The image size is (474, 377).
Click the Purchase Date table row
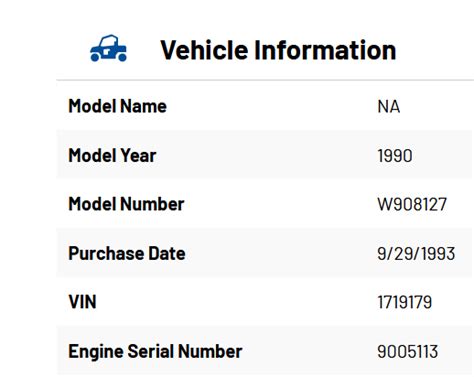pos(265,253)
